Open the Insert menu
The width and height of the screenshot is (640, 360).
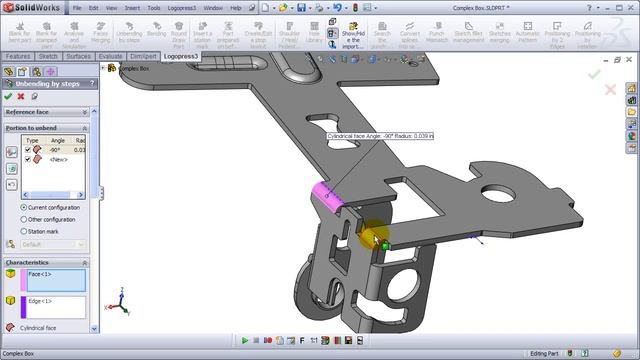coord(132,8)
